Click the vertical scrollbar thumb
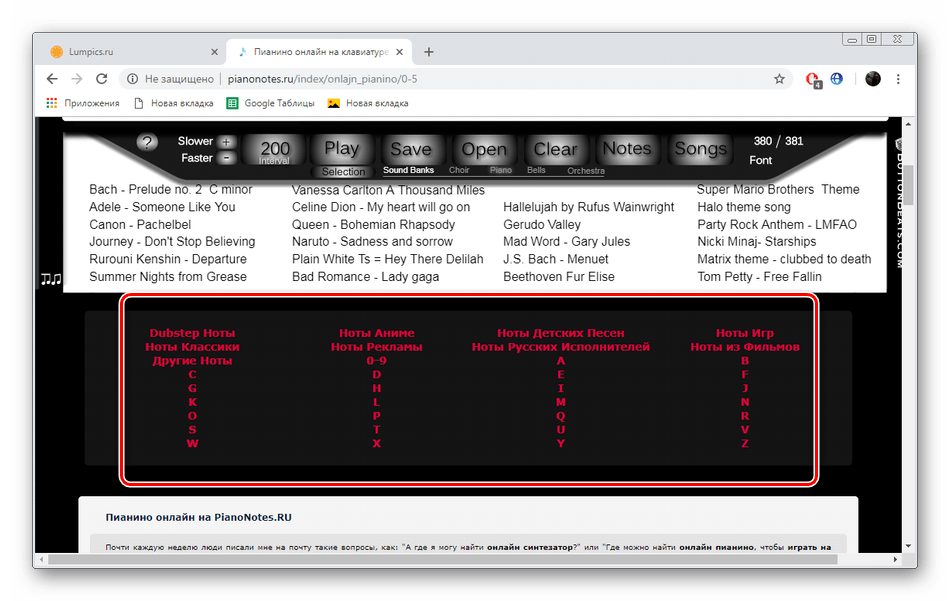The image size is (950, 601). (x=908, y=185)
